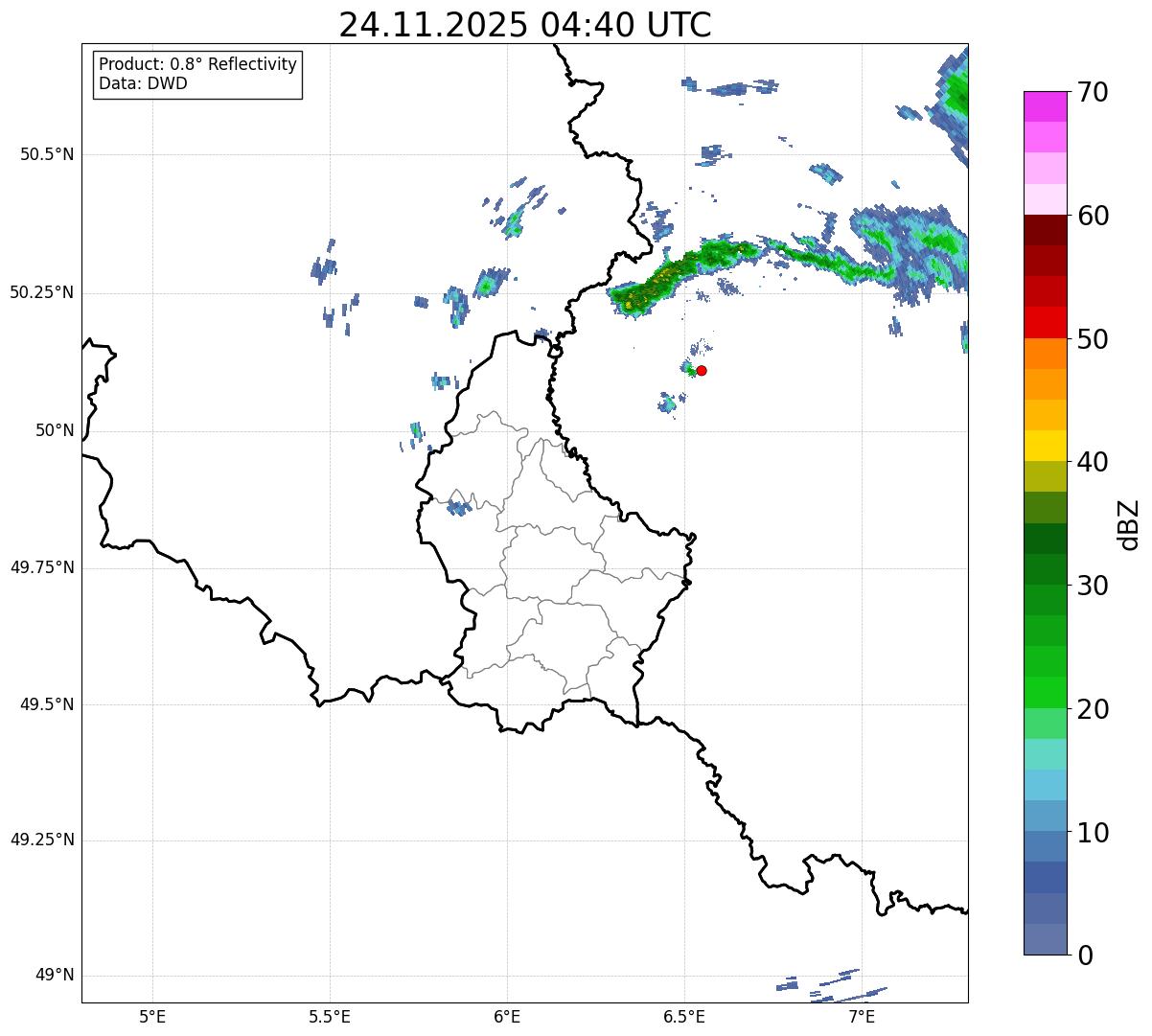The height and width of the screenshot is (1036, 1152).
Task: Click the longitude label 7°E
Action: [862, 1017]
